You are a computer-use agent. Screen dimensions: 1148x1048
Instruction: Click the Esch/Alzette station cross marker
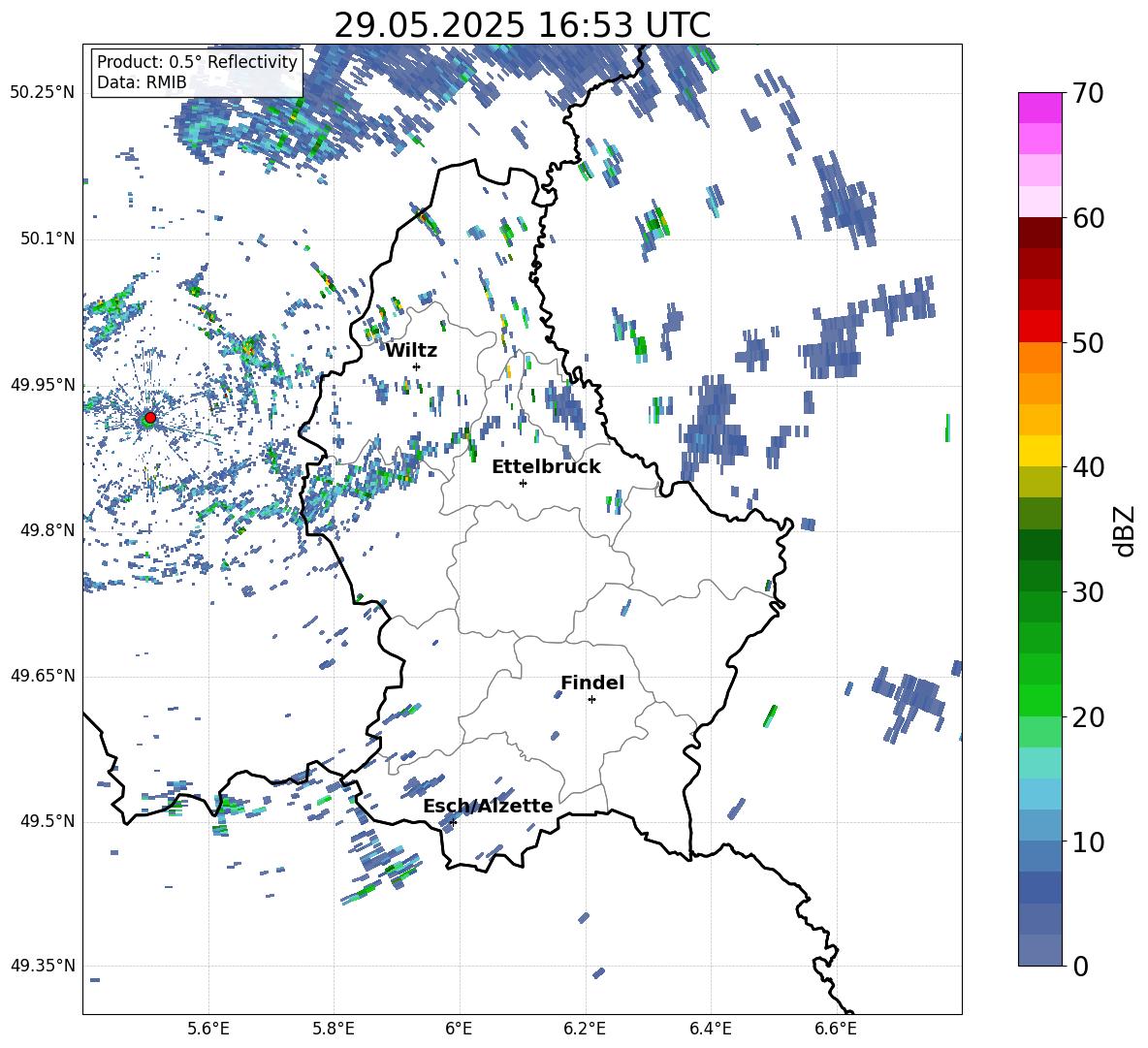(x=453, y=822)
